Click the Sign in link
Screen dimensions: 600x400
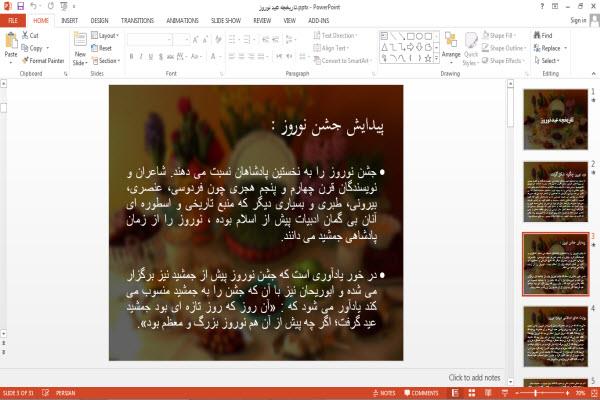pyautogui.click(x=578, y=20)
